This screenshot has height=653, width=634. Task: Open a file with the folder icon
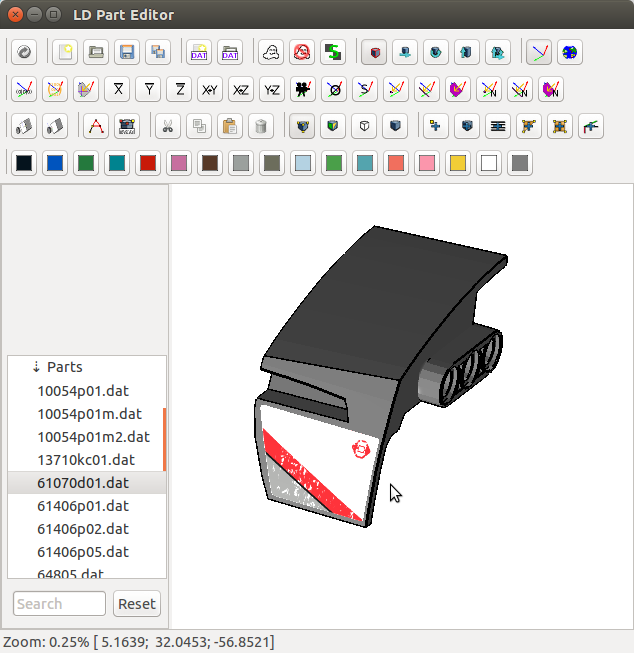click(x=96, y=52)
